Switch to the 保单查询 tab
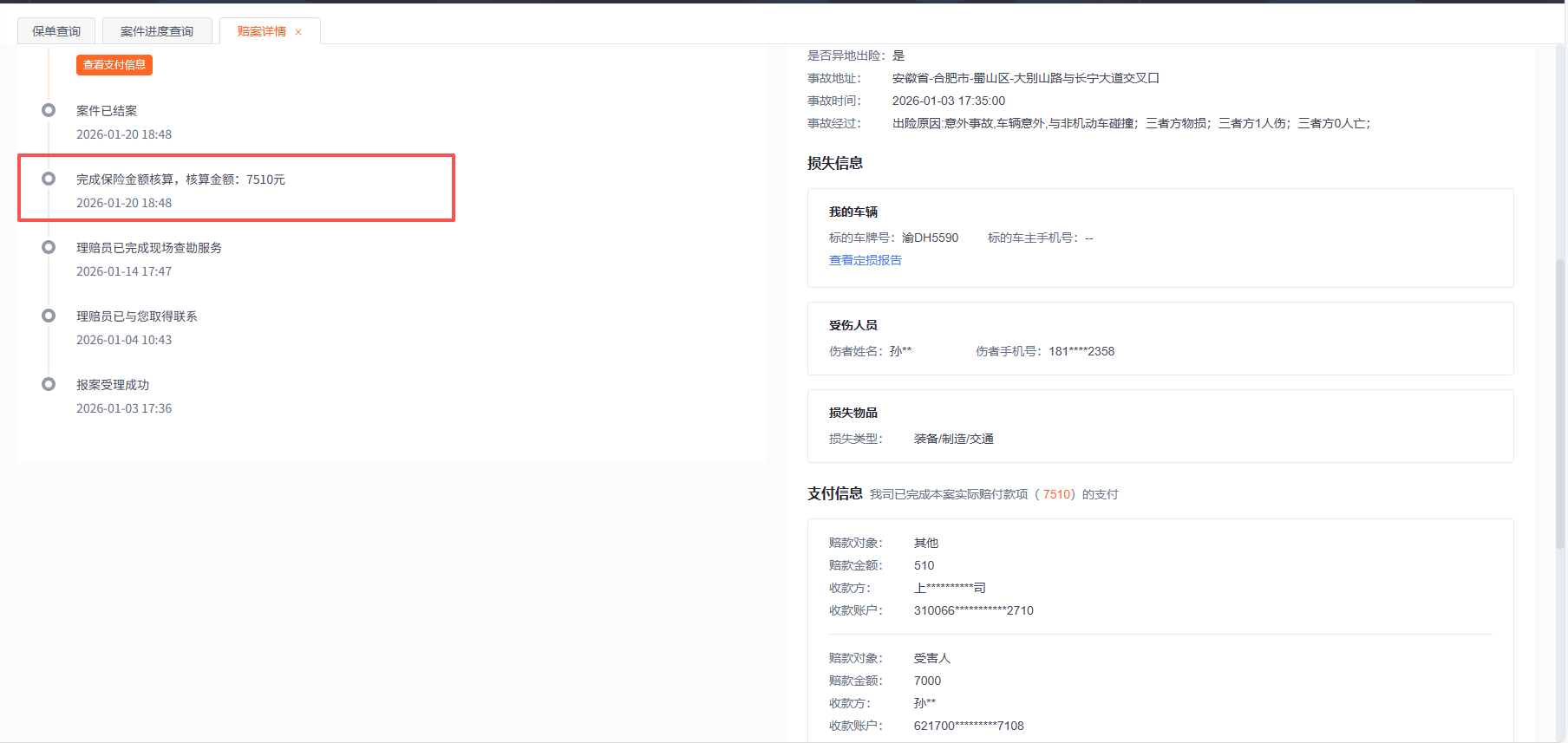Image resolution: width=1568 pixels, height=743 pixels. click(x=56, y=31)
